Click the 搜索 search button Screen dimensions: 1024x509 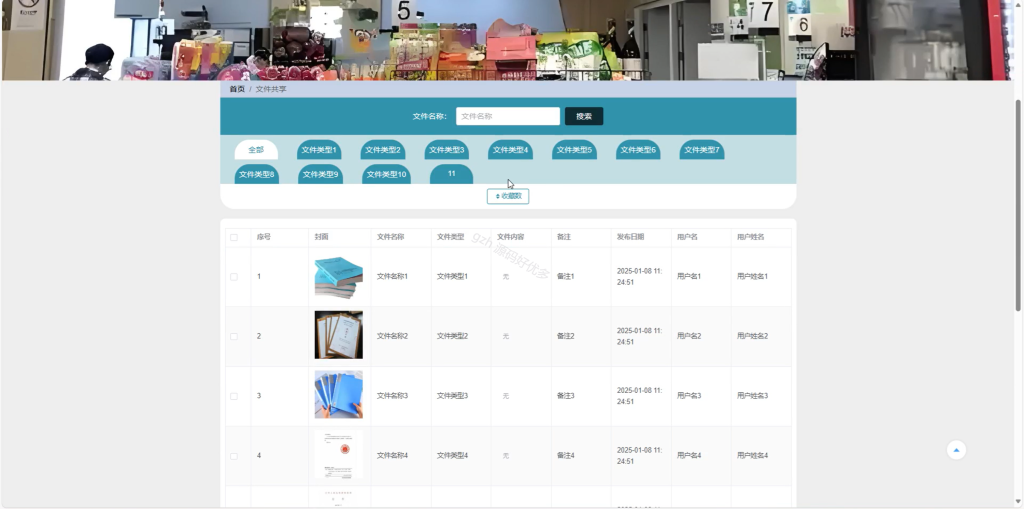[584, 116]
